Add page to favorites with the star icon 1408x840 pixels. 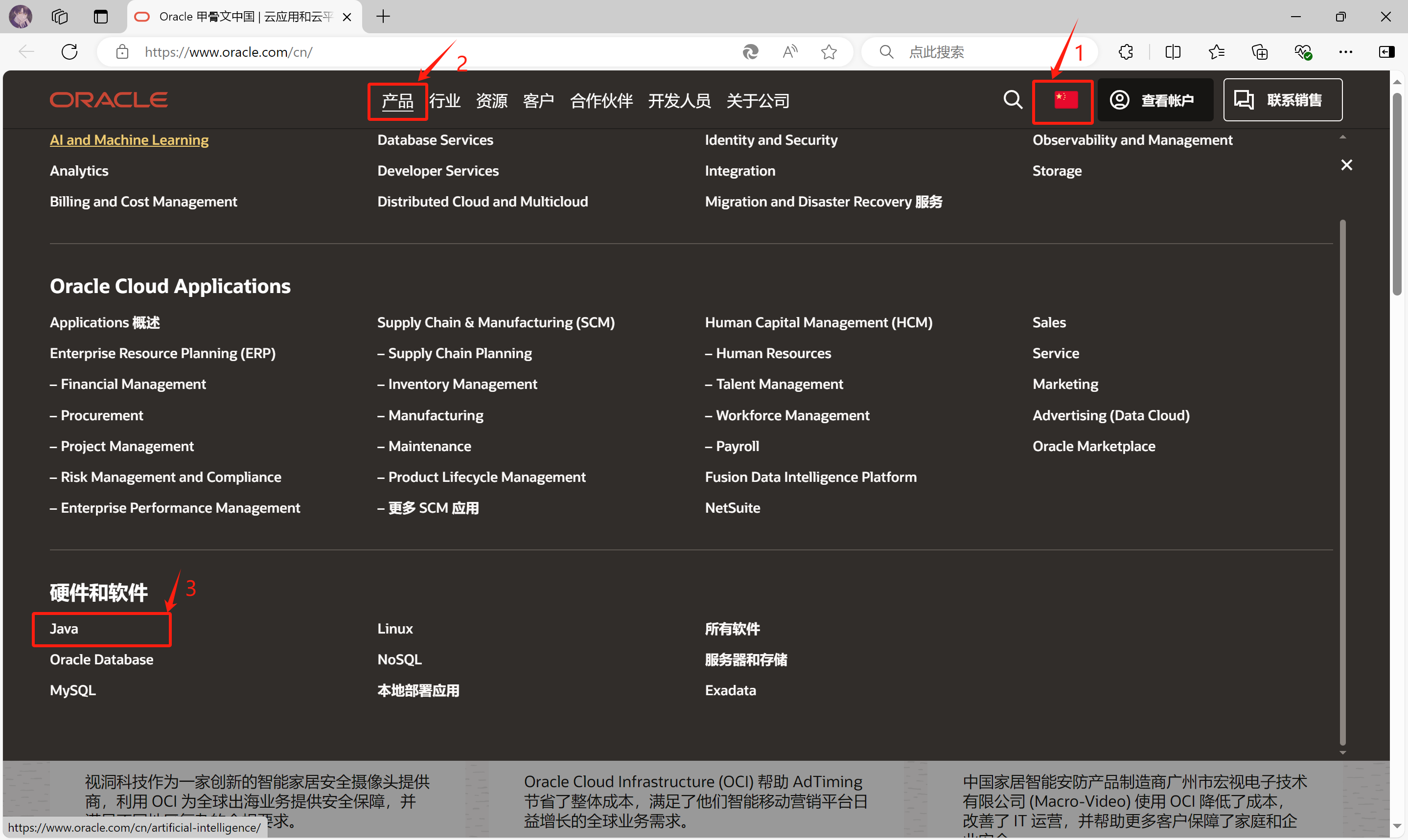click(829, 52)
